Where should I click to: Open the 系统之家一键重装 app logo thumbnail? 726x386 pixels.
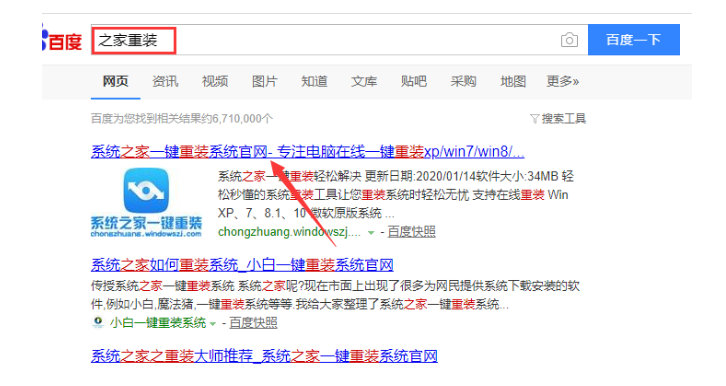click(x=146, y=203)
